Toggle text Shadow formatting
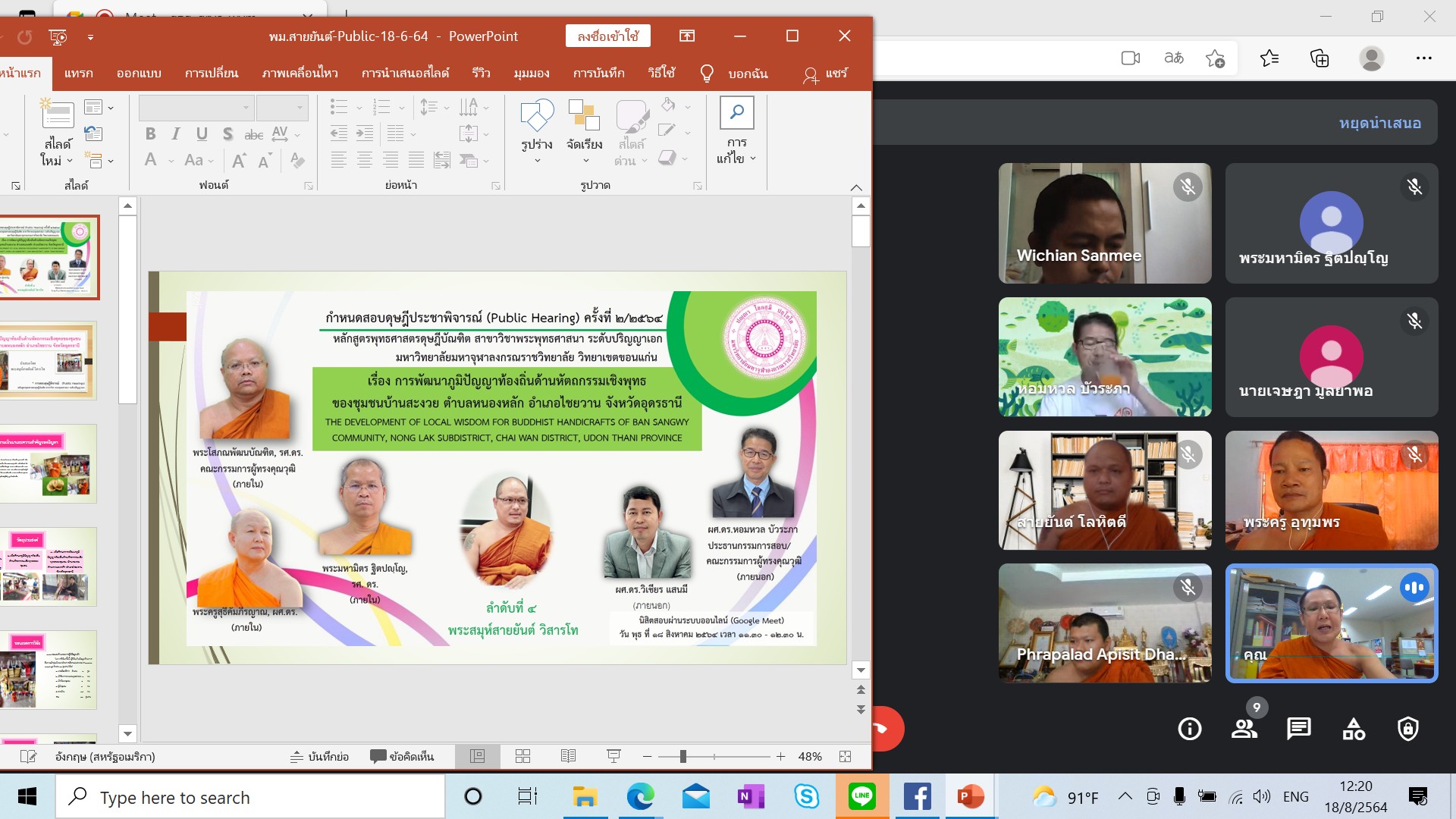1456x819 pixels. [227, 134]
